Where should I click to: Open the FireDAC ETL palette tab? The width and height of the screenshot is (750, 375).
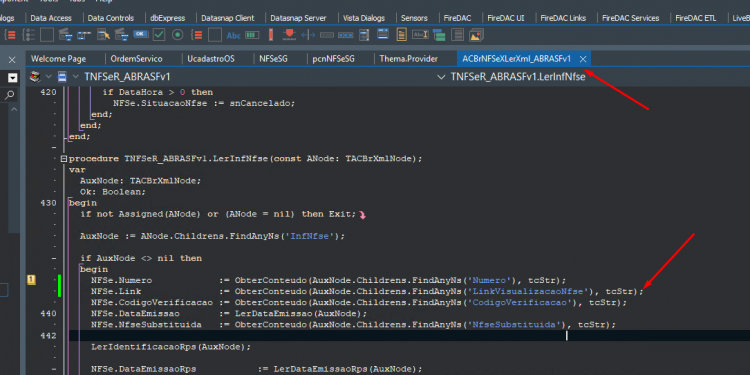click(x=696, y=18)
